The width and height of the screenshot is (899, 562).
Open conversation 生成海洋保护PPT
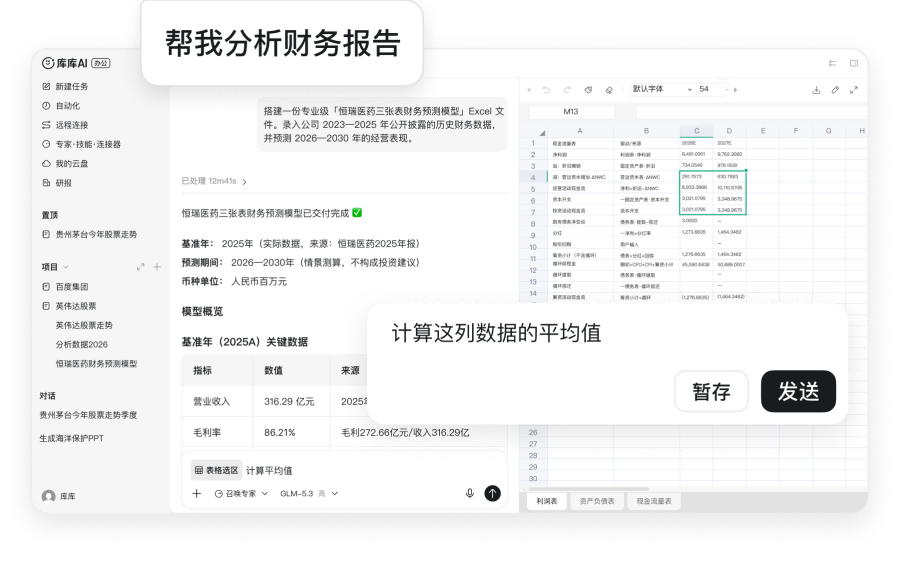pyautogui.click(x=72, y=438)
